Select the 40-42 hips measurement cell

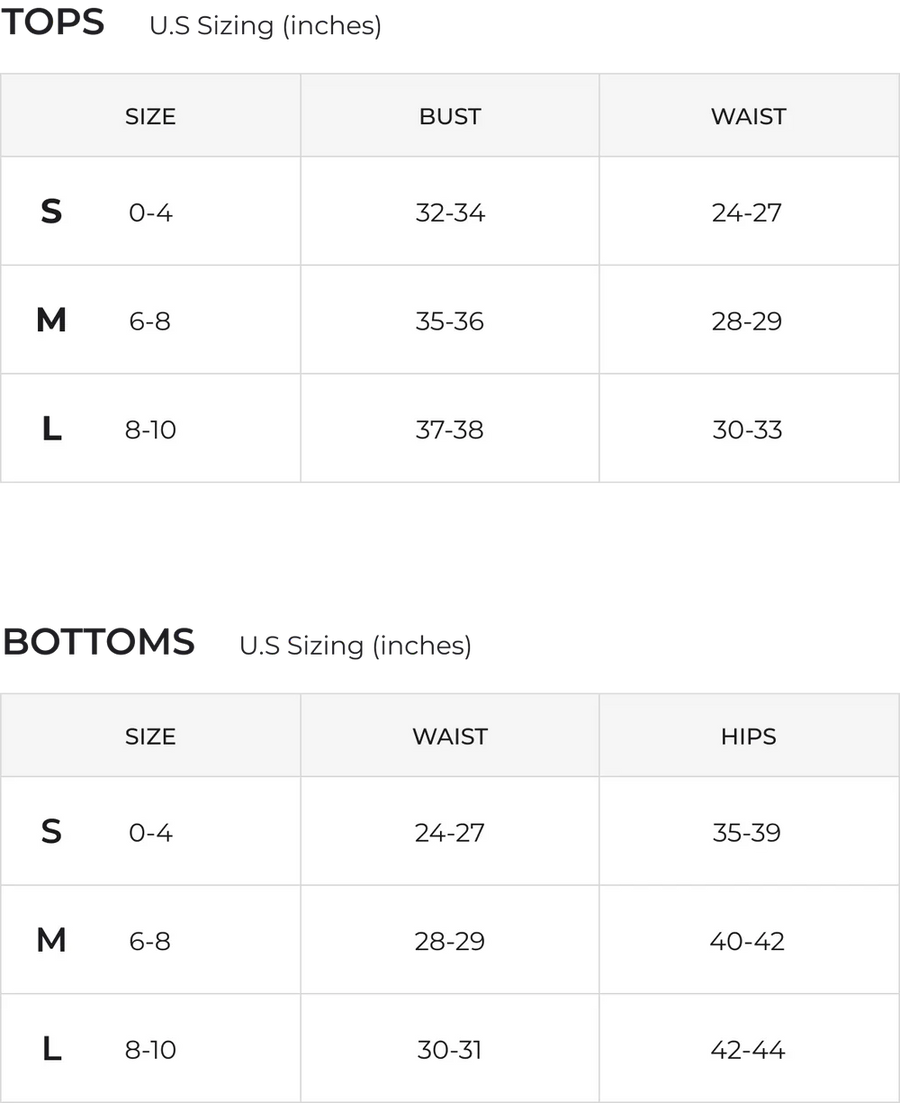[748, 941]
